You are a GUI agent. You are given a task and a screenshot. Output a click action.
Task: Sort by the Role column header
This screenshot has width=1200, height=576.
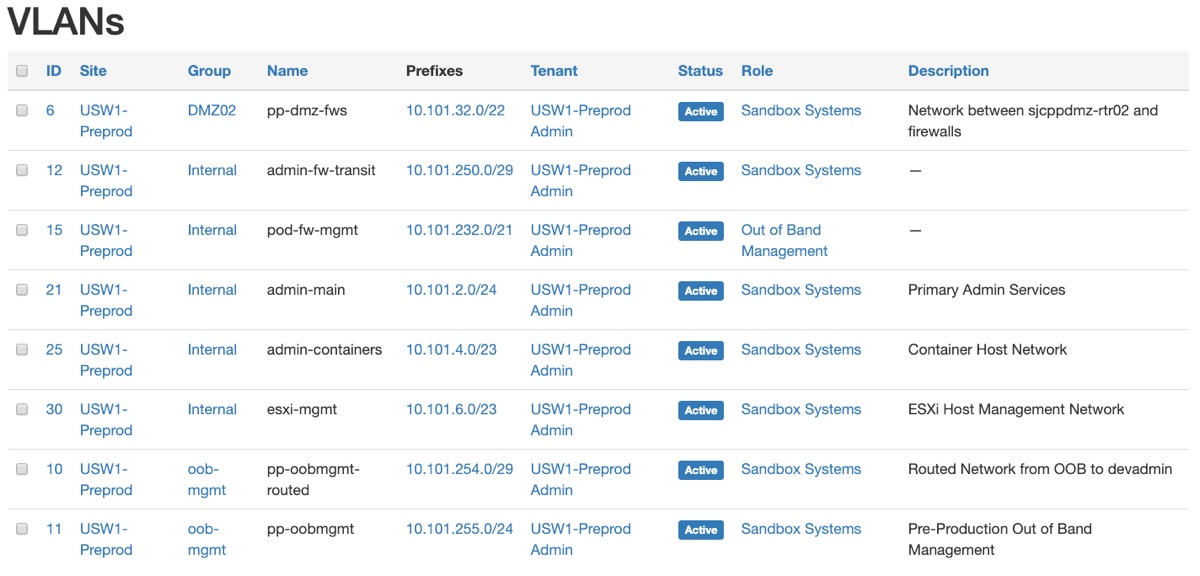757,71
